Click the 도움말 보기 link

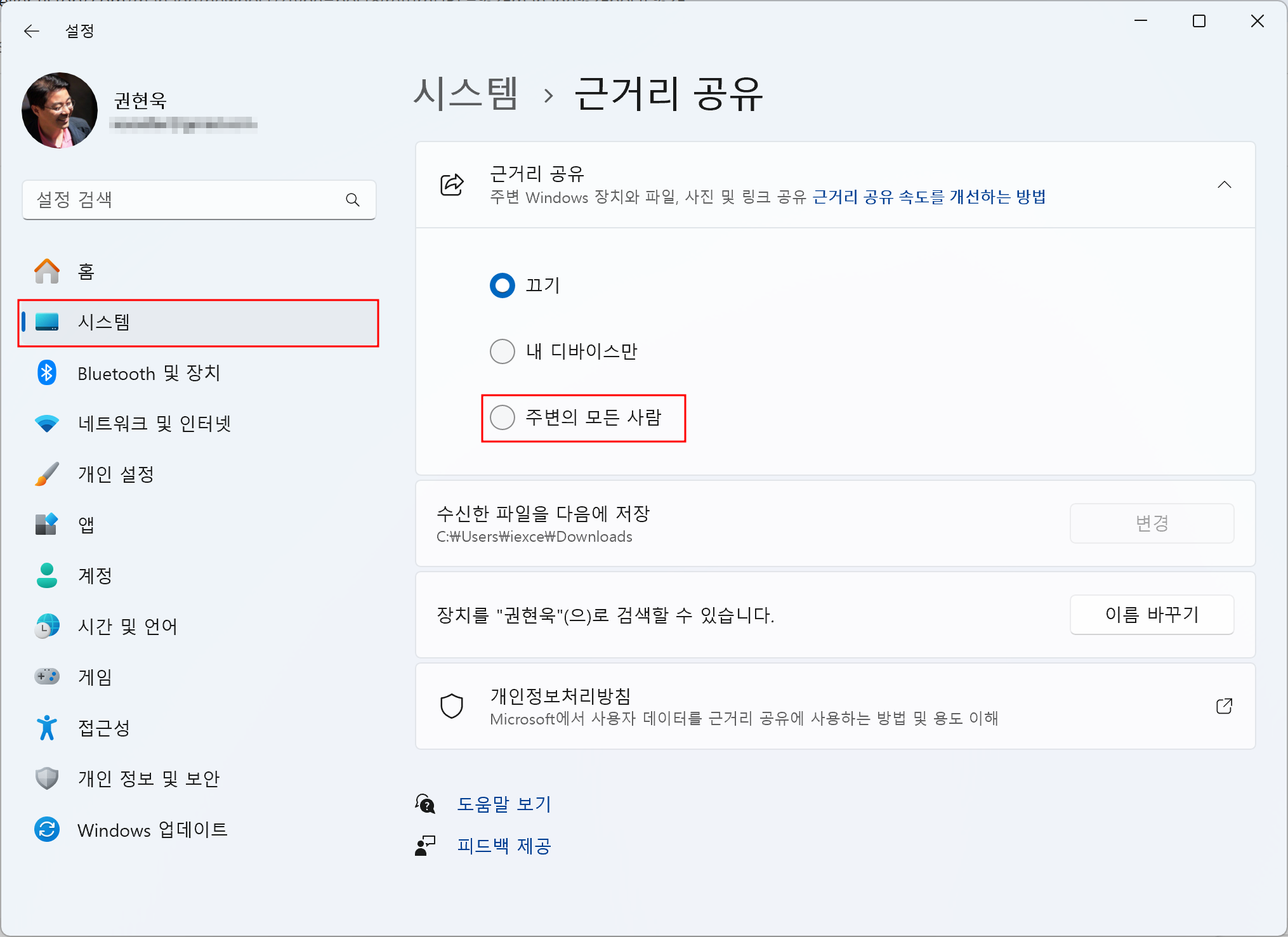tap(504, 804)
